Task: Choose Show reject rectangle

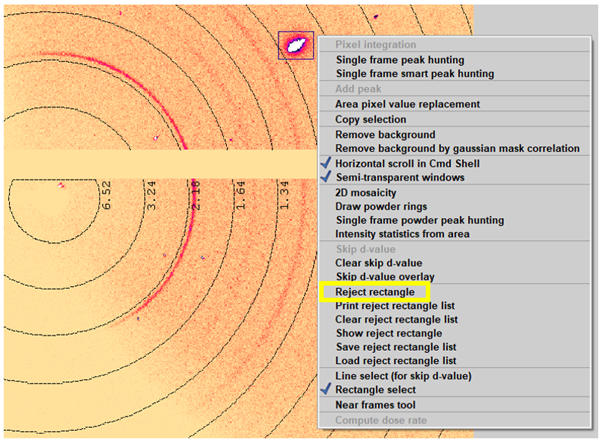Action: click(x=389, y=333)
